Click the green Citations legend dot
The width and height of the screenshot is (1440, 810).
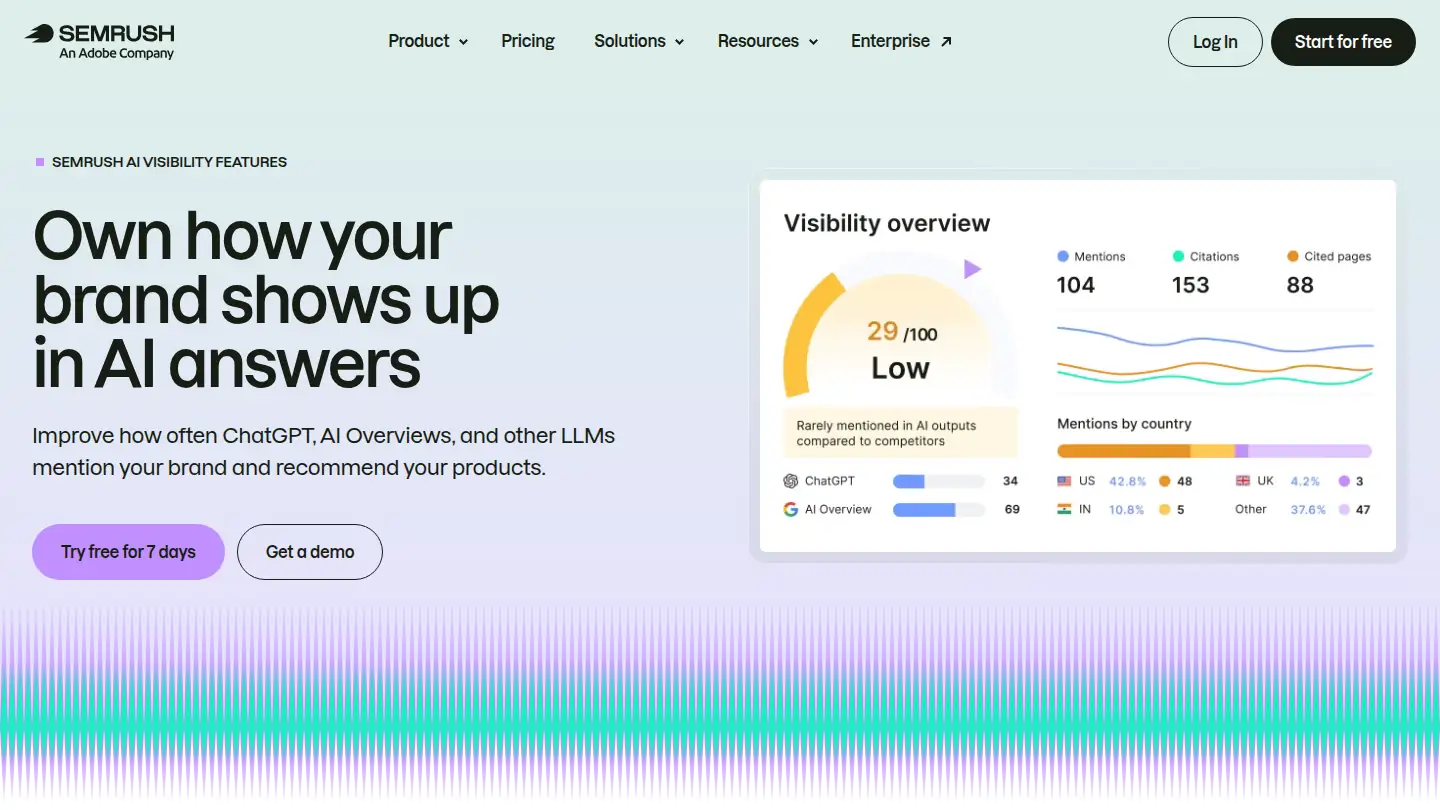tap(1178, 257)
